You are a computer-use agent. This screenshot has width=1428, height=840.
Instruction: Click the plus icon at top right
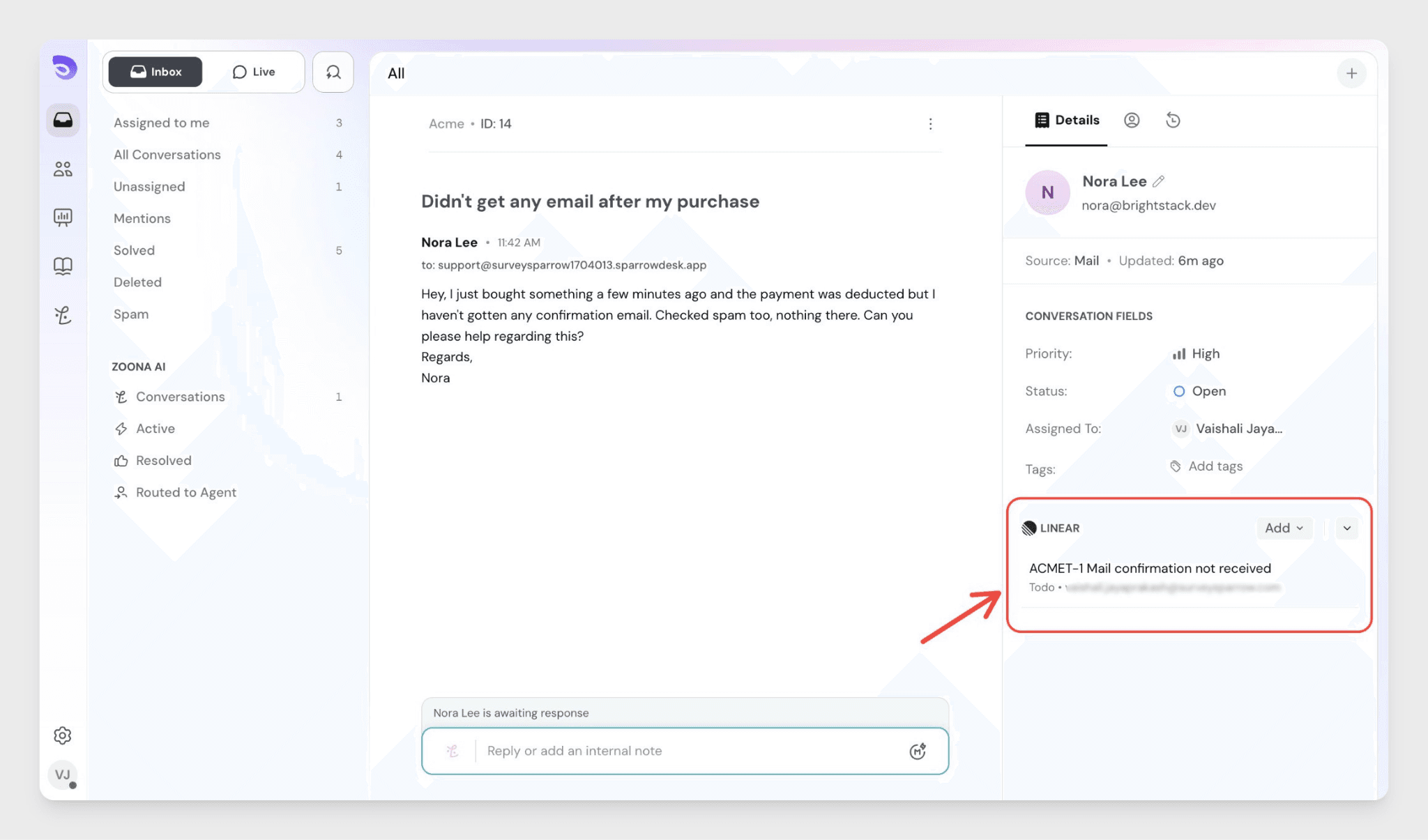point(1351,73)
